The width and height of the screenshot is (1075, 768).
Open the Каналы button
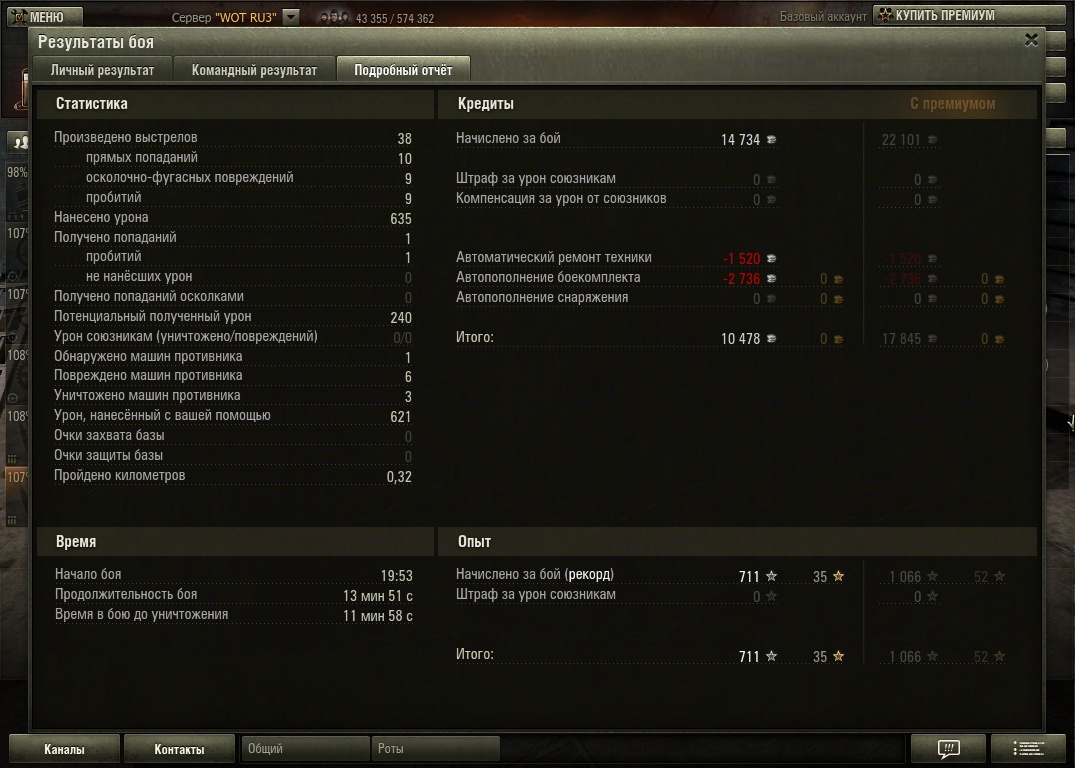point(64,749)
